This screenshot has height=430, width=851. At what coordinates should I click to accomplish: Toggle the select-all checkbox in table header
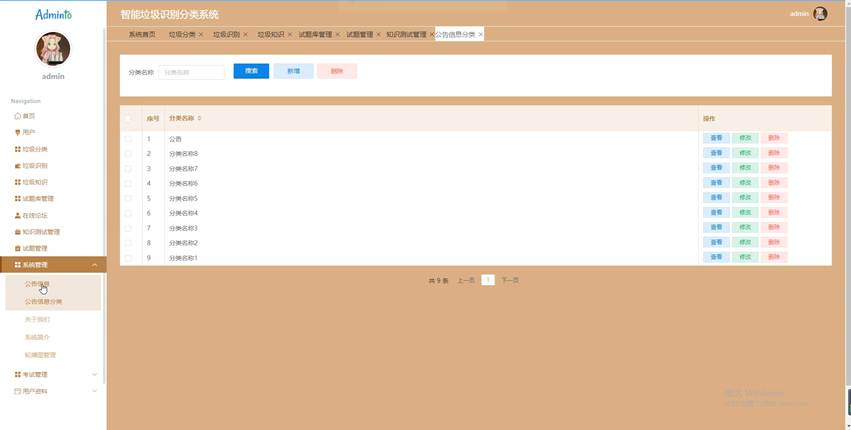point(128,118)
